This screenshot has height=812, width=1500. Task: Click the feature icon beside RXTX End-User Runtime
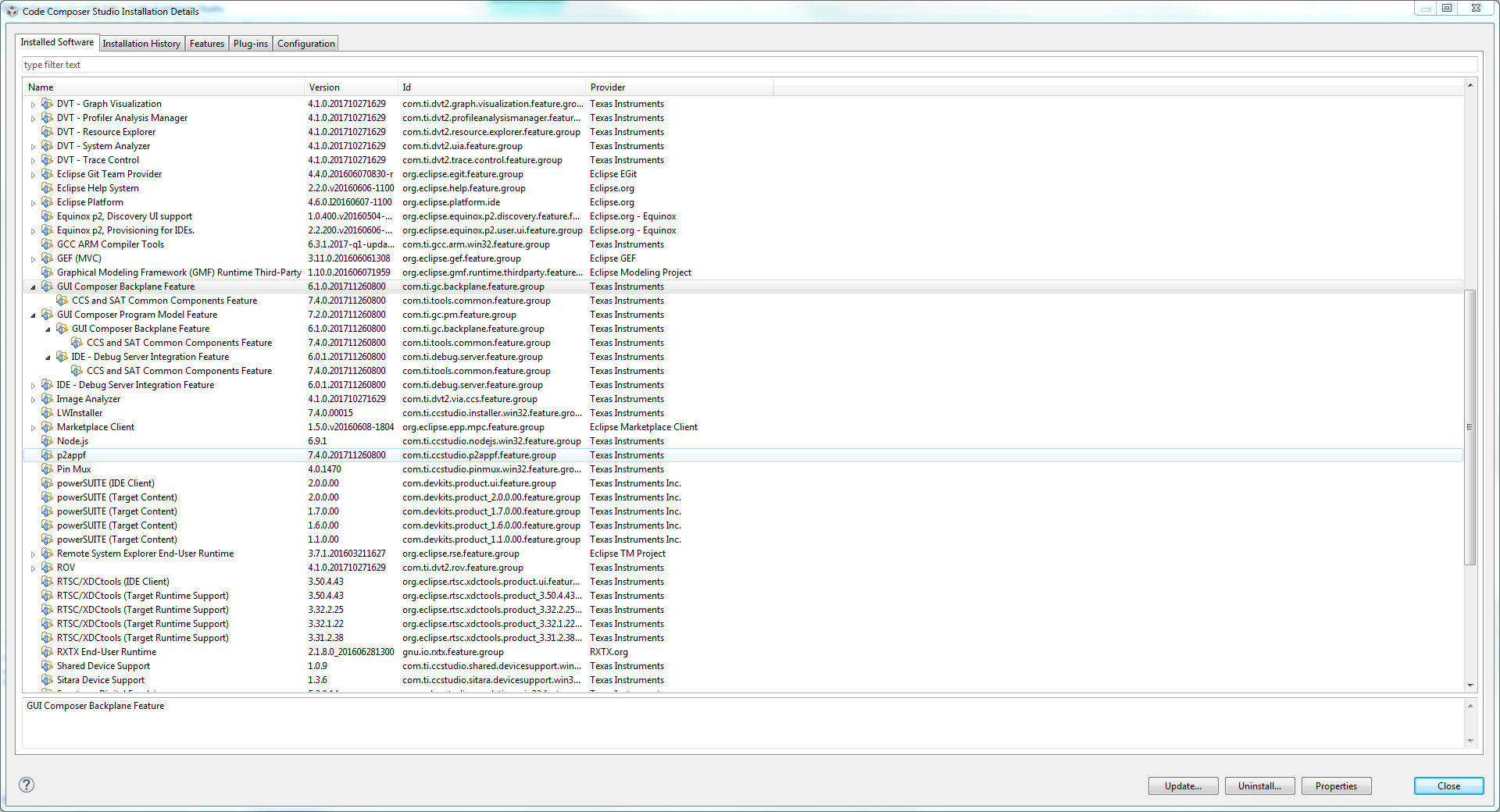click(x=47, y=652)
